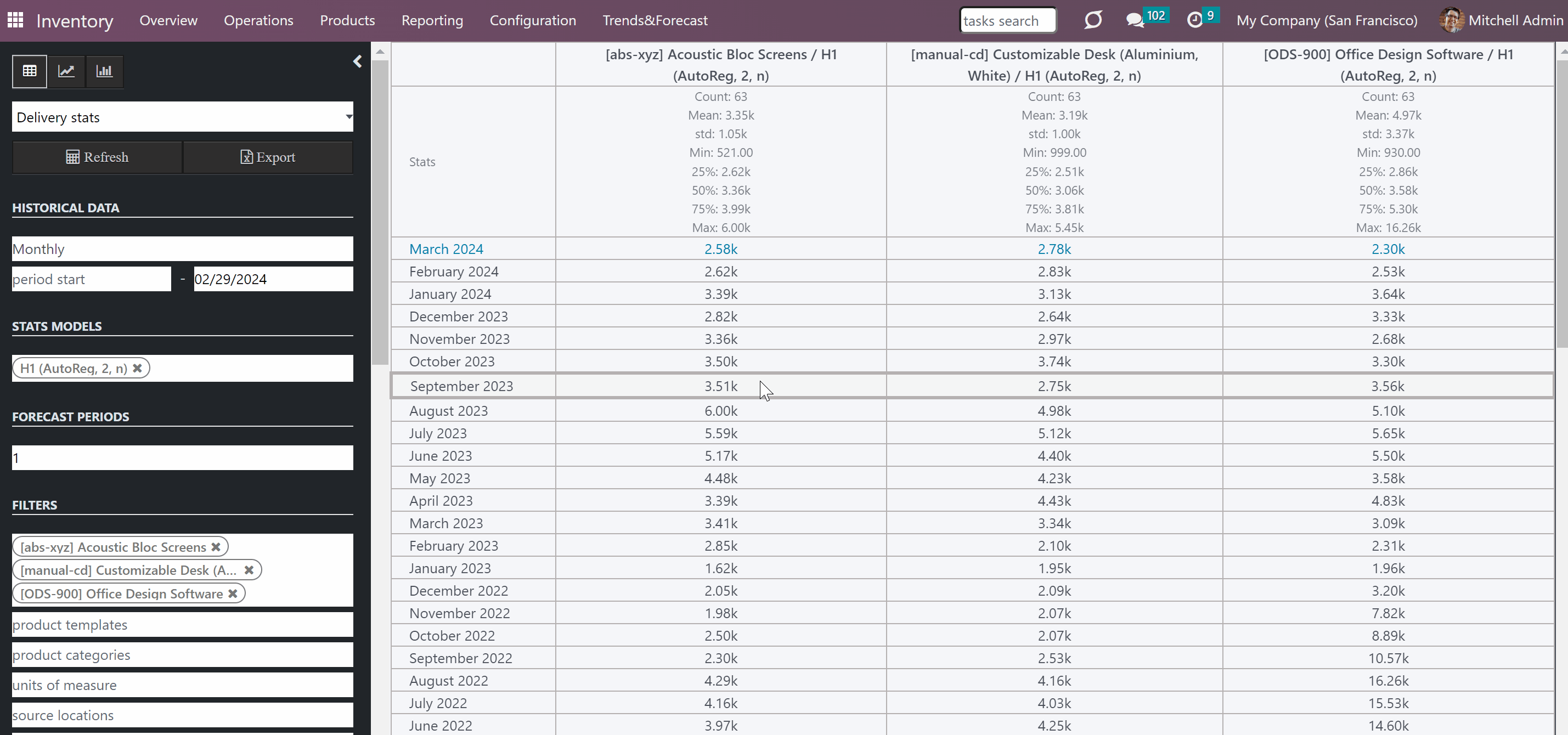Screen dimensions: 1568x735
Task: Remove Office Design Software filter tag
Action: (x=233, y=594)
